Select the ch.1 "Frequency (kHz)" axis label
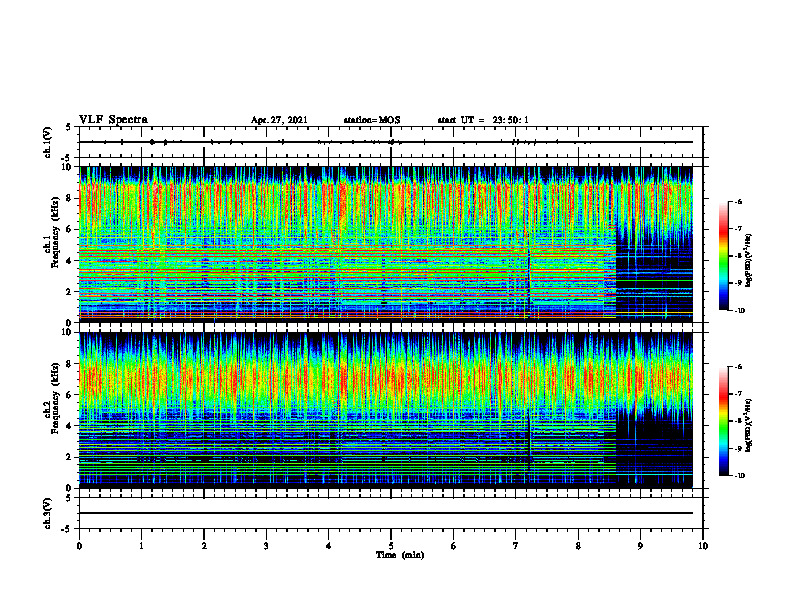 point(55,233)
